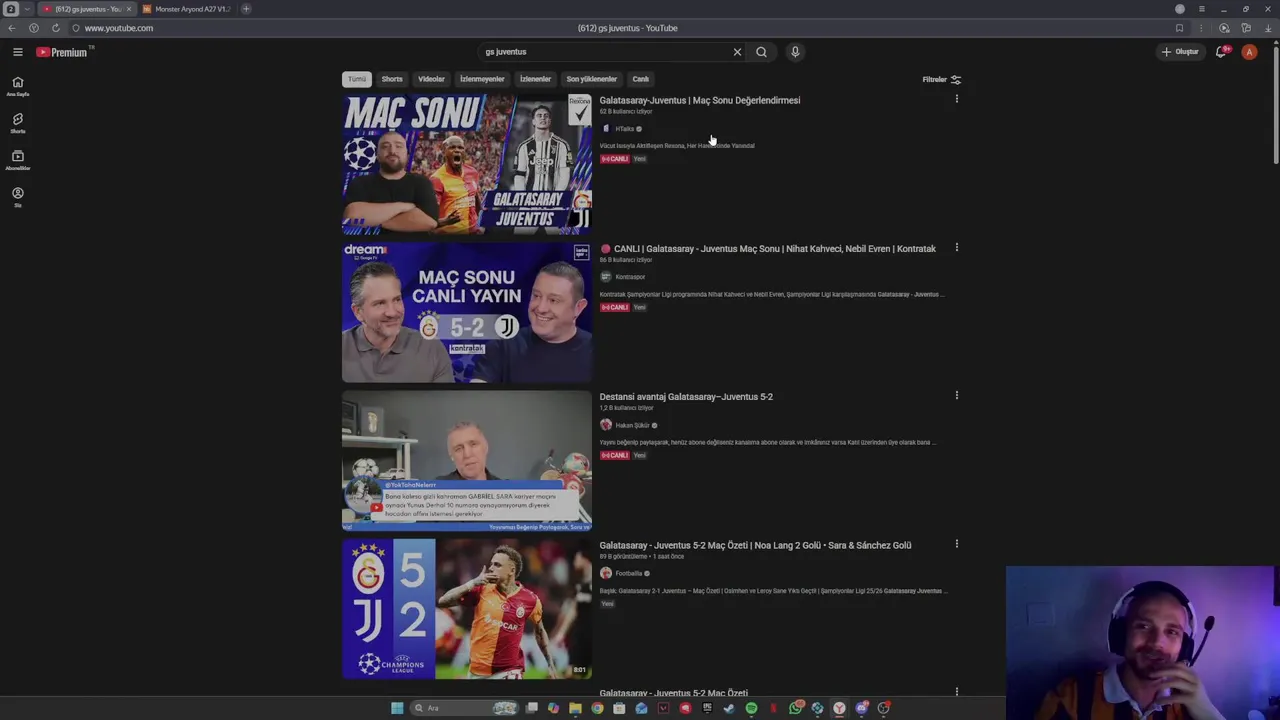Select the Tümü filter chip
Screen dimensions: 1280x720
click(357, 79)
